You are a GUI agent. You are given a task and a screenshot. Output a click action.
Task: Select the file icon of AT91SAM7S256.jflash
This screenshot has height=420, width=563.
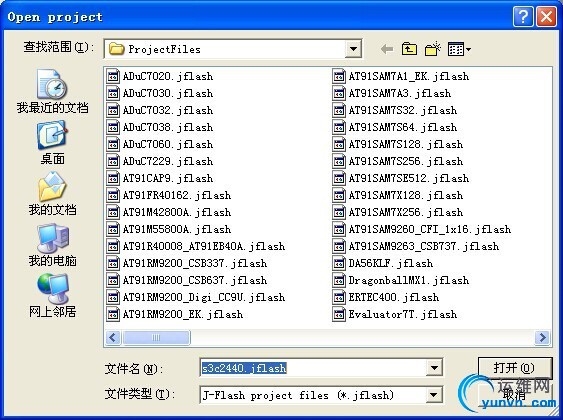tap(339, 161)
